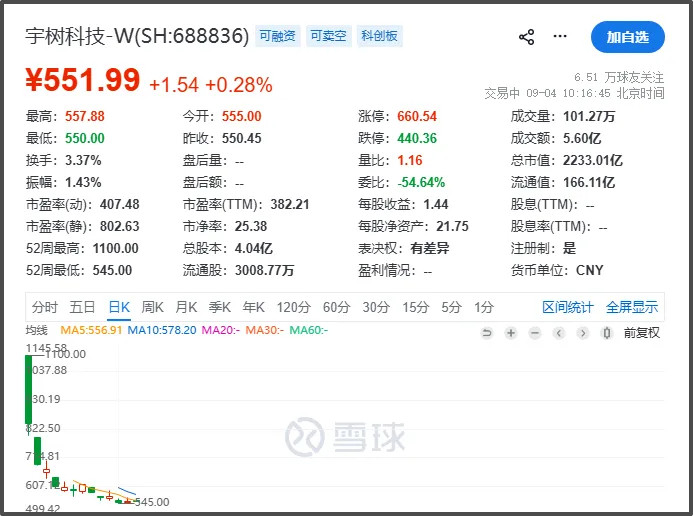The image size is (693, 516).
Task: Click the 跌停 value 440.36
Action: 417,138
